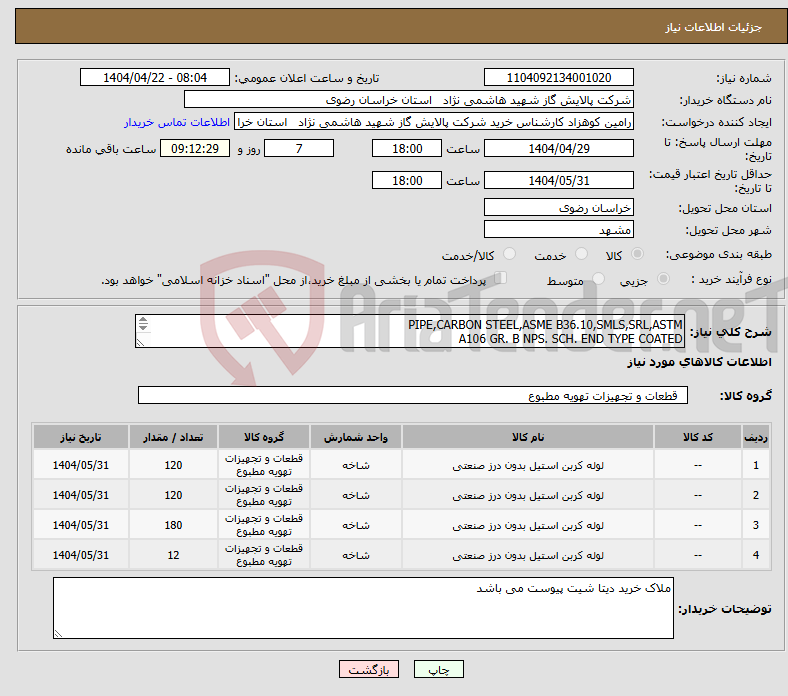
Task: Click the item name in row 1
Action: coord(528,465)
